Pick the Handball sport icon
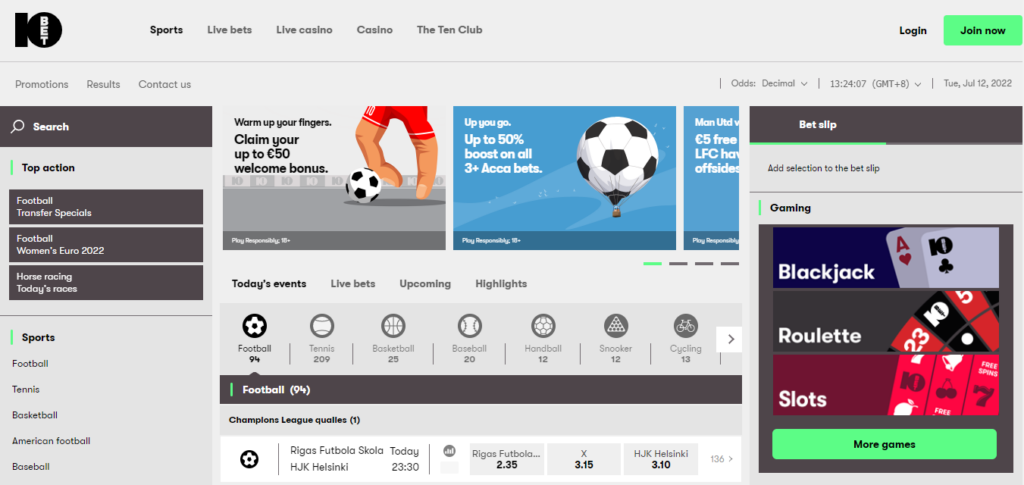Image resolution: width=1024 pixels, height=485 pixels. pos(543,326)
